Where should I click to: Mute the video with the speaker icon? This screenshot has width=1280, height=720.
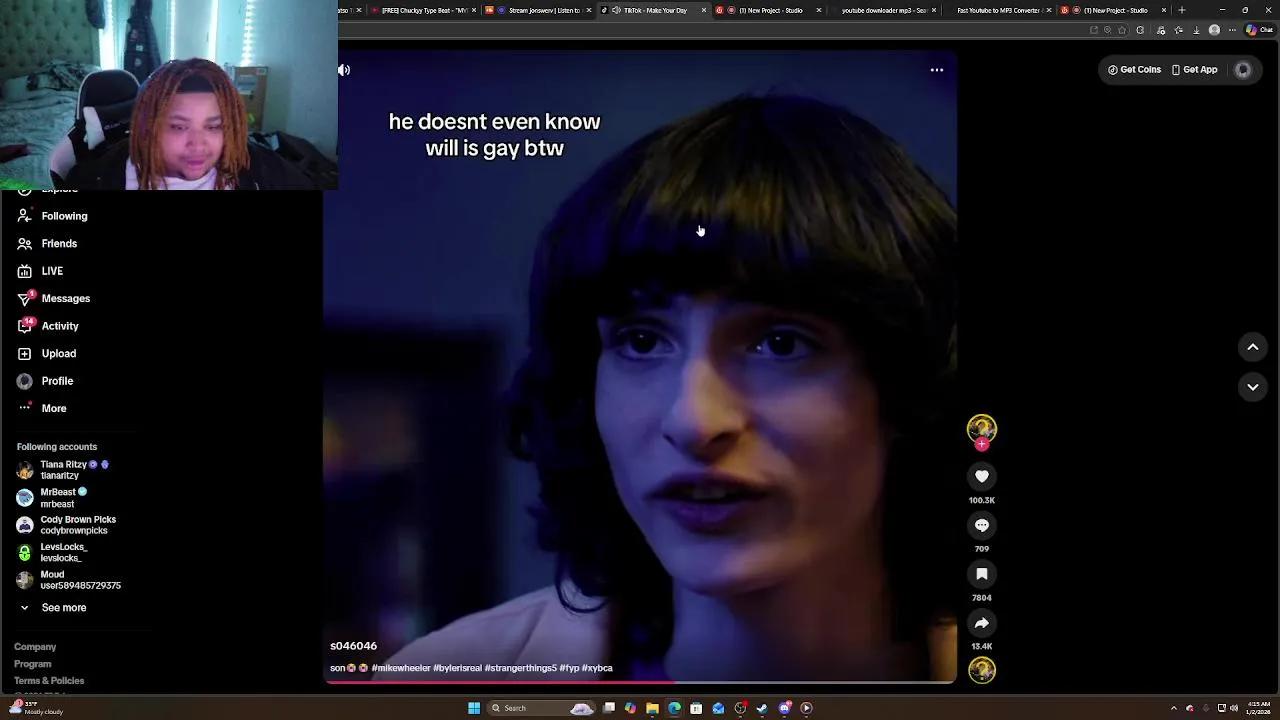[x=344, y=70]
